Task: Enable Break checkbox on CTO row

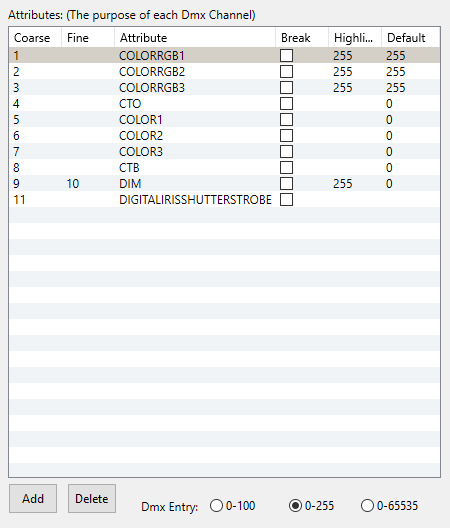Action: pos(286,104)
